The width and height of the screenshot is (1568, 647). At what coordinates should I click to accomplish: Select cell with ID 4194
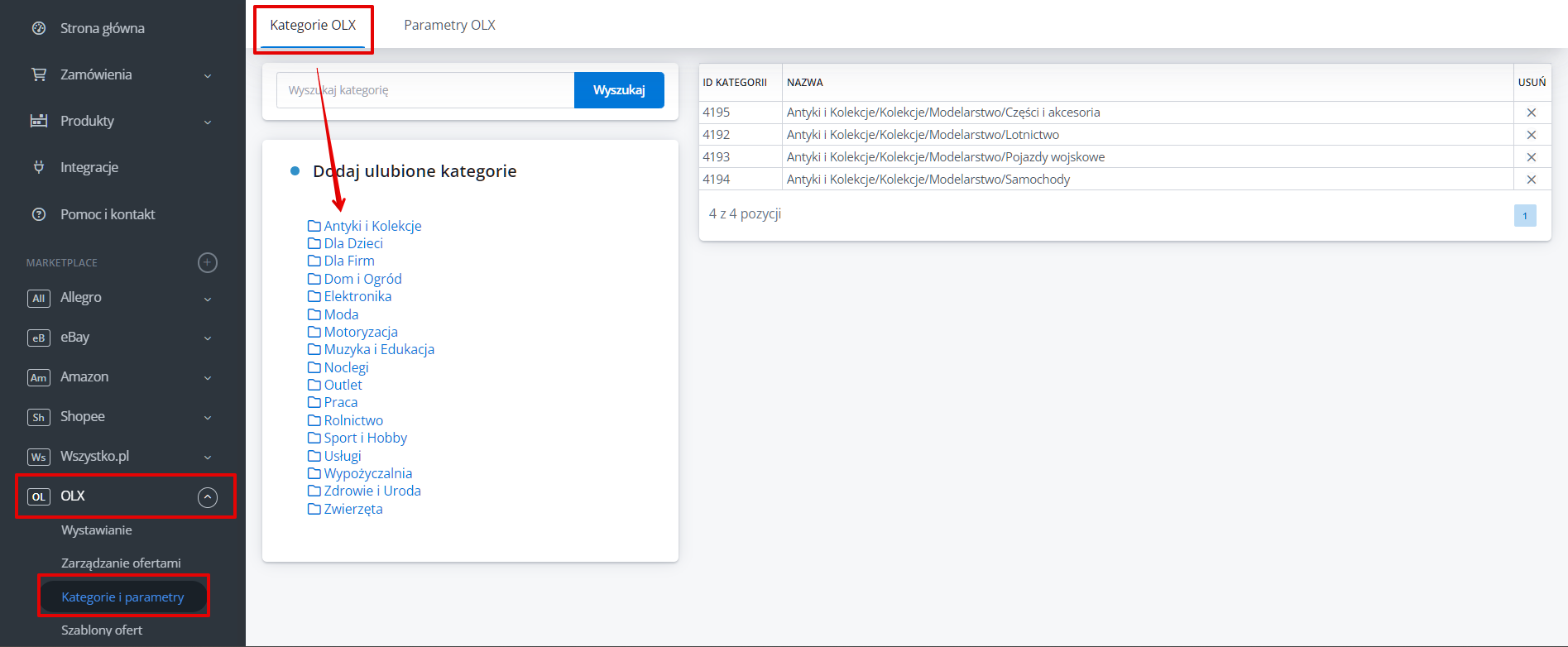741,180
